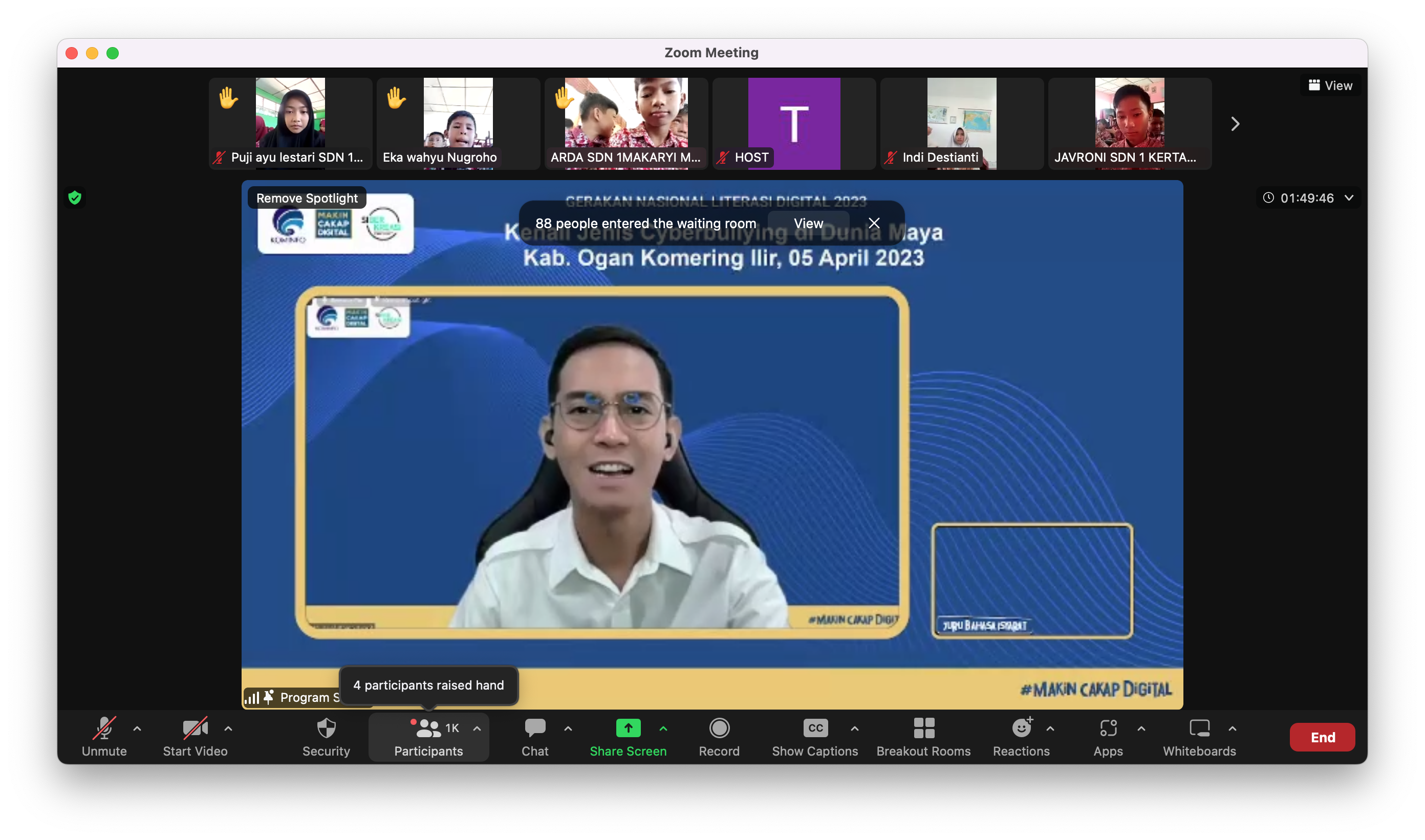This screenshot has height=840, width=1425.
Task: Expand the arrow beside Whiteboards
Action: (1233, 728)
